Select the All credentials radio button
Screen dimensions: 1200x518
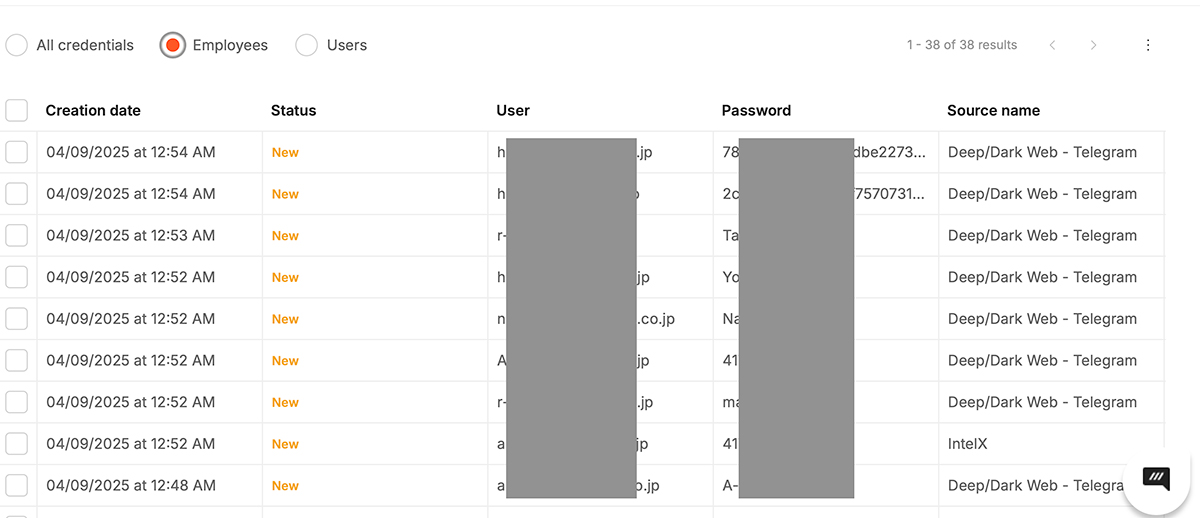click(x=17, y=45)
